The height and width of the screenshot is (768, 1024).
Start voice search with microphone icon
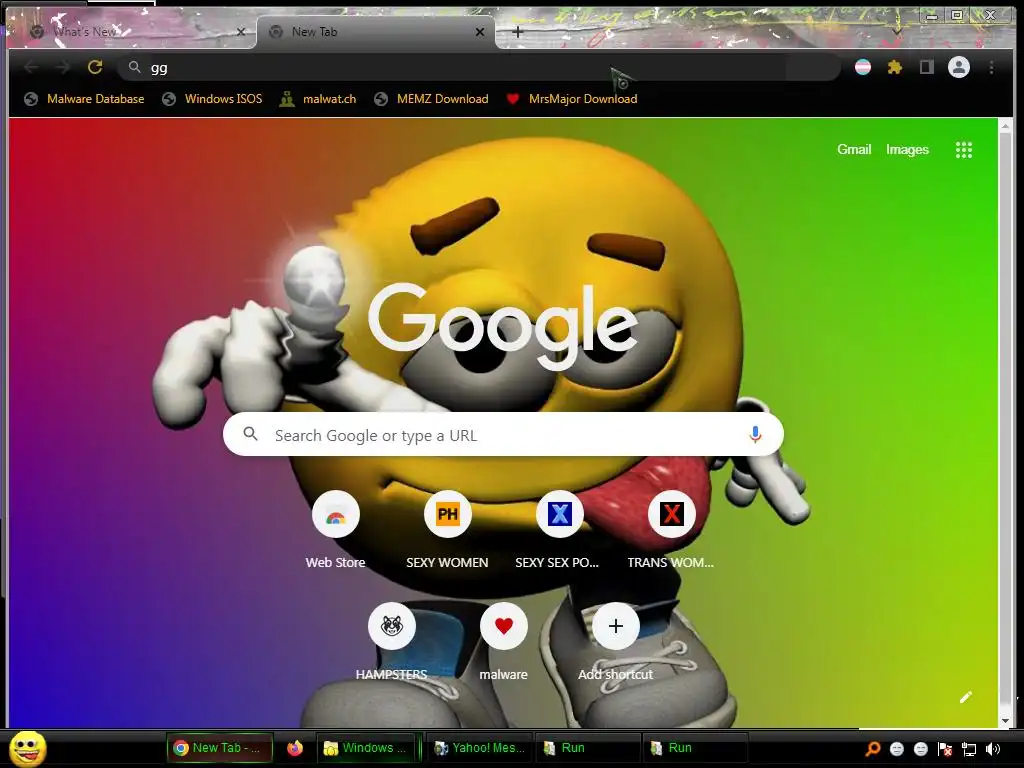coord(755,434)
